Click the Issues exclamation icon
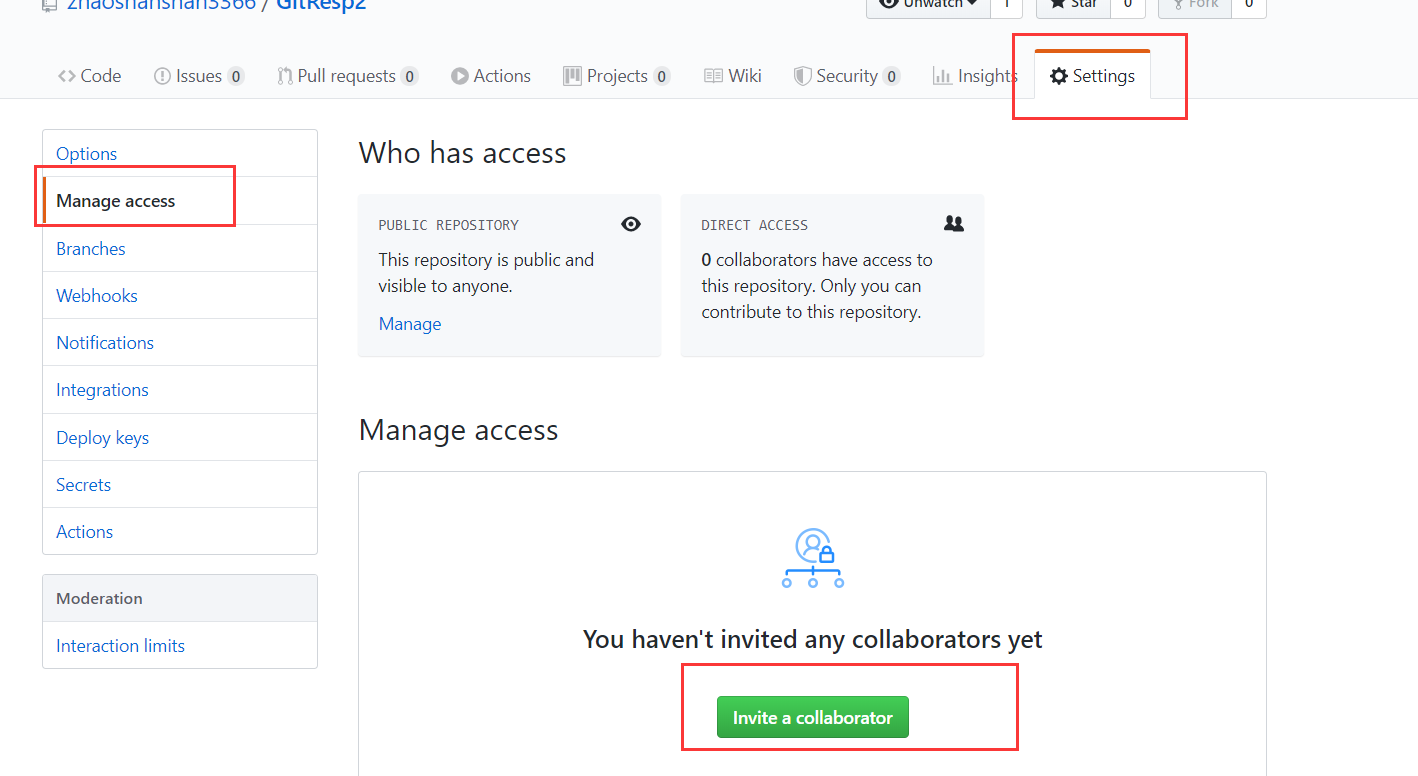Screen dimensions: 1418x776 click(x=162, y=76)
